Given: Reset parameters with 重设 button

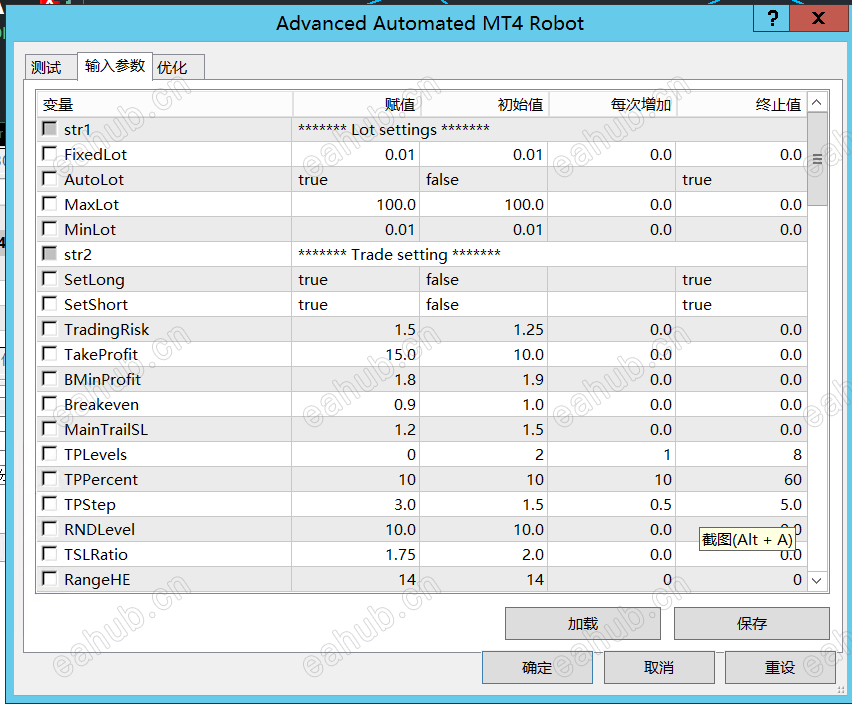Looking at the screenshot, I should click(780, 668).
